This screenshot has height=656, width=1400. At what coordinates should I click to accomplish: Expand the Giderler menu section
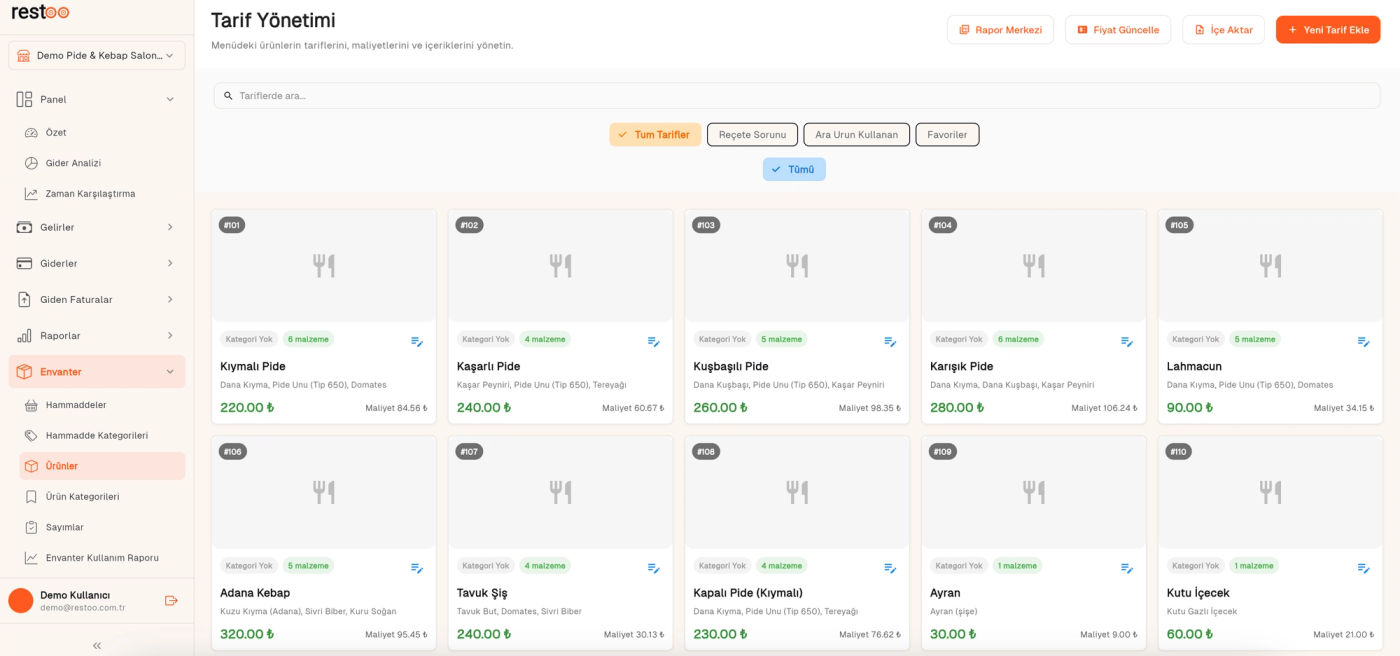[97, 263]
